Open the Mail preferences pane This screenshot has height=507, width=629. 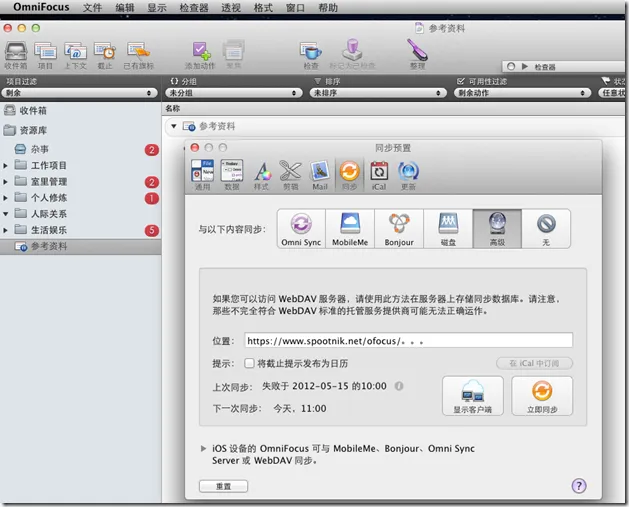320,175
